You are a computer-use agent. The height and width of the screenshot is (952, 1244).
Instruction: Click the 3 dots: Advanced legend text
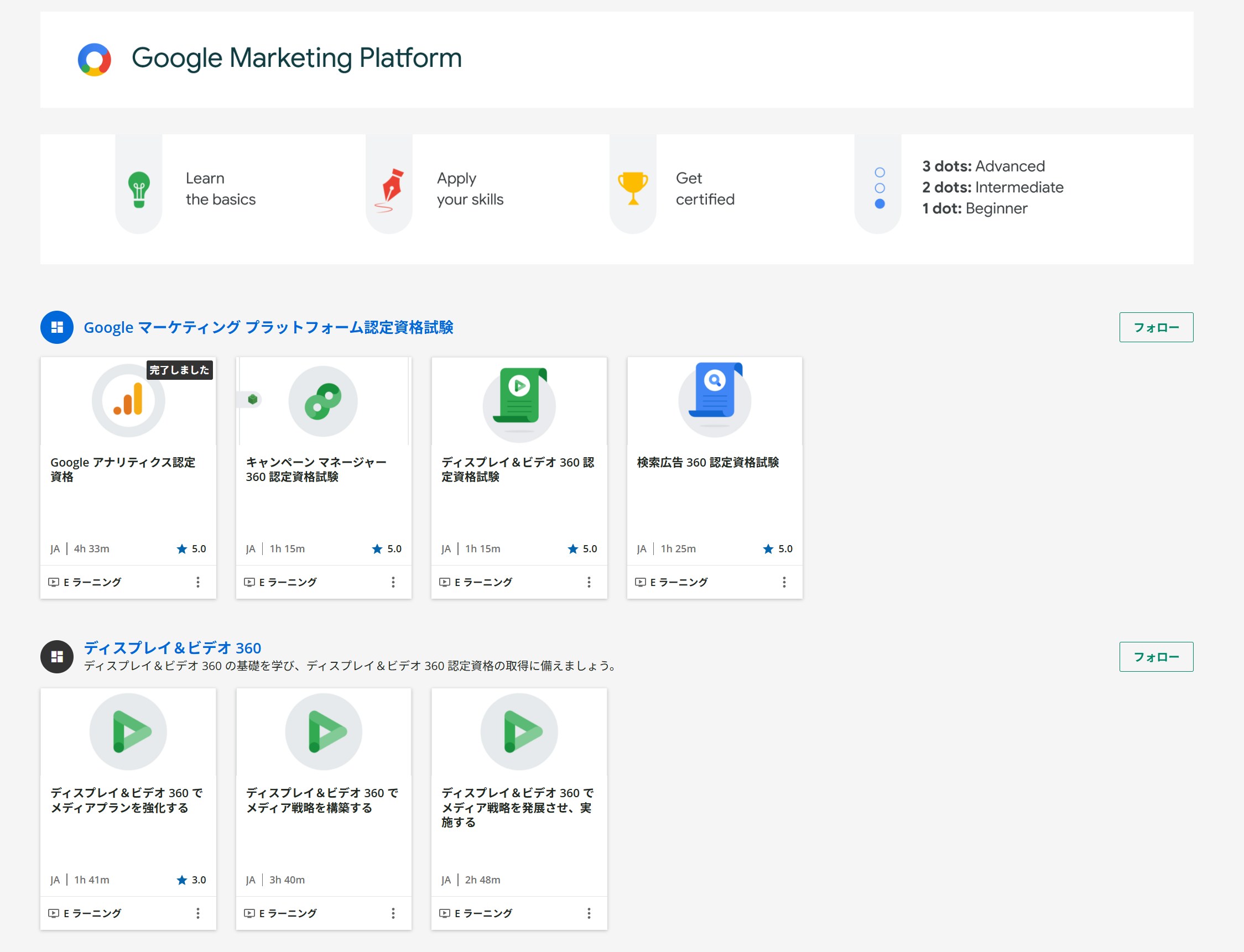click(x=983, y=166)
